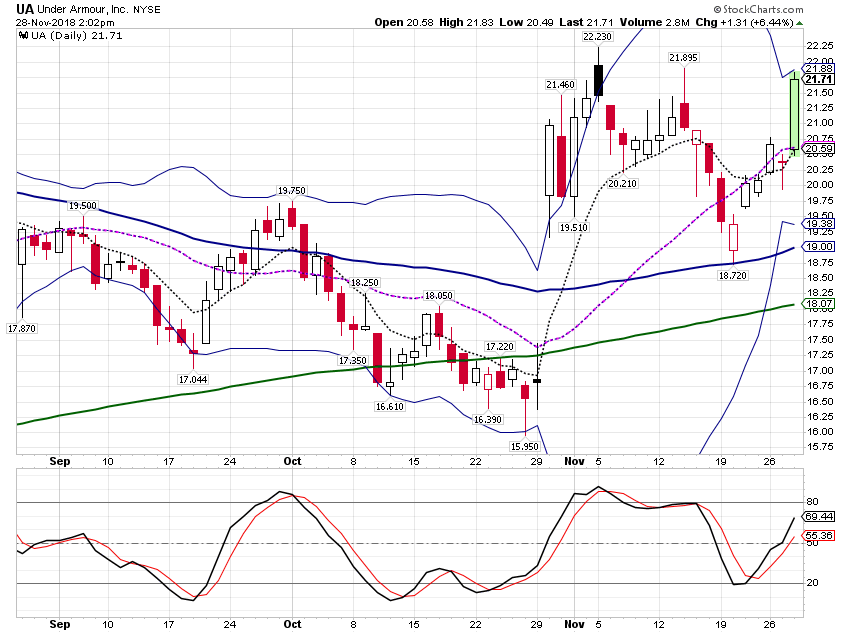Click the UA ticker symbol in the title

tap(24, 9)
